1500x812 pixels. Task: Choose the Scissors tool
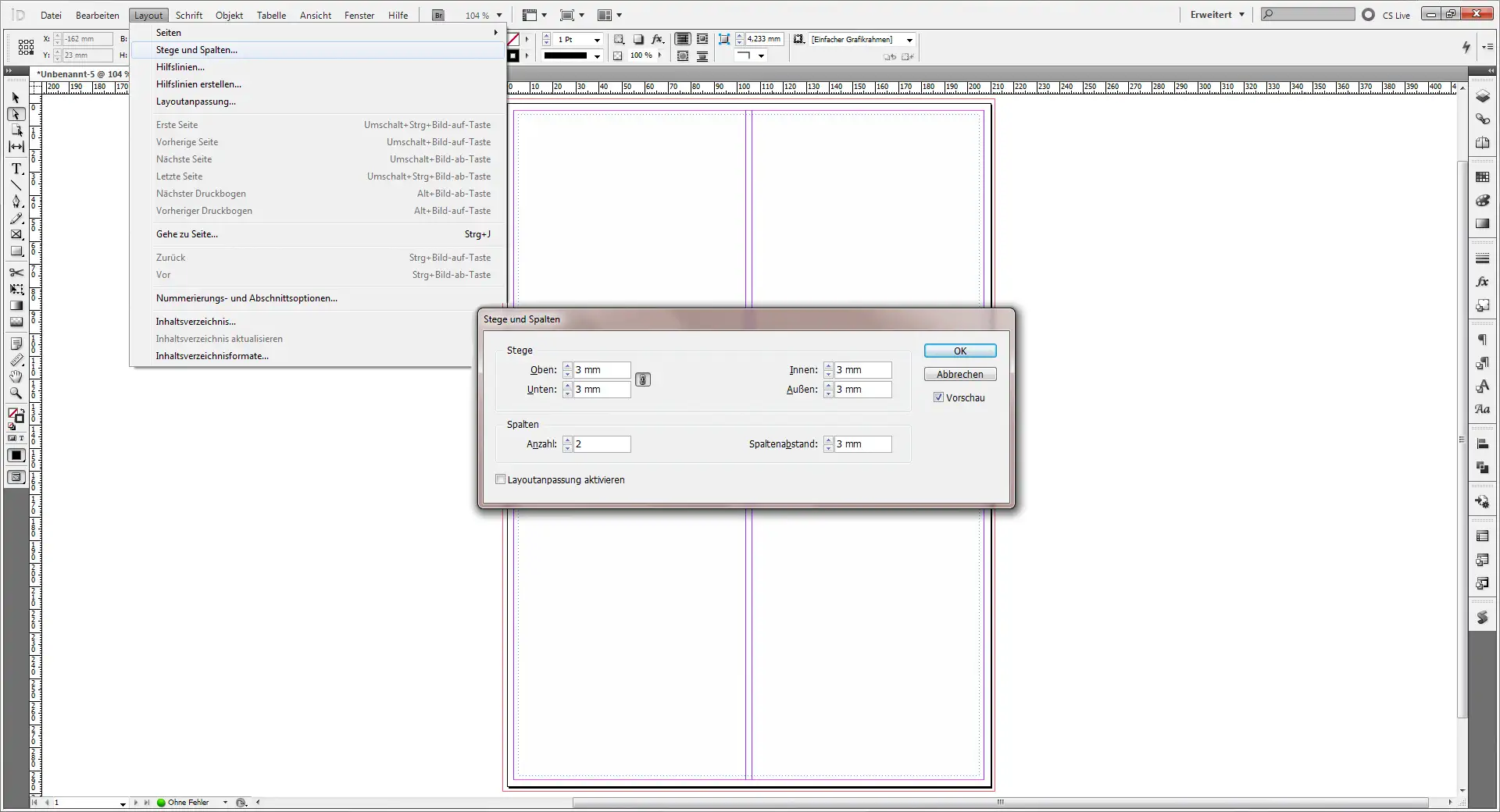[16, 272]
